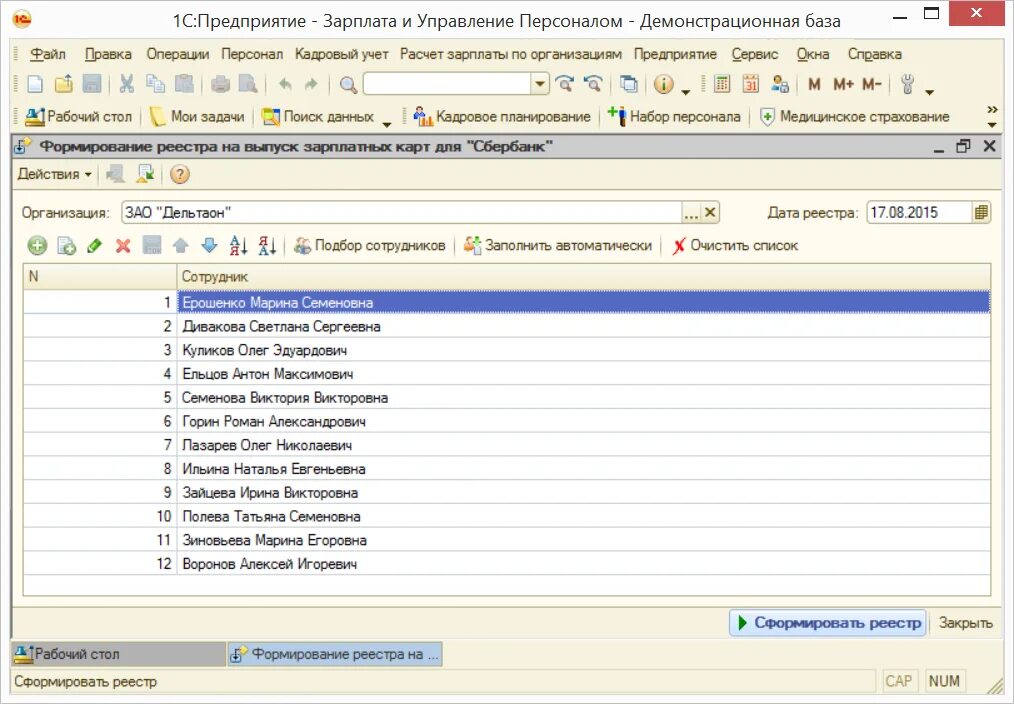1014x704 pixels.
Task: Click the Open file toolbar icon
Action: (x=63, y=84)
